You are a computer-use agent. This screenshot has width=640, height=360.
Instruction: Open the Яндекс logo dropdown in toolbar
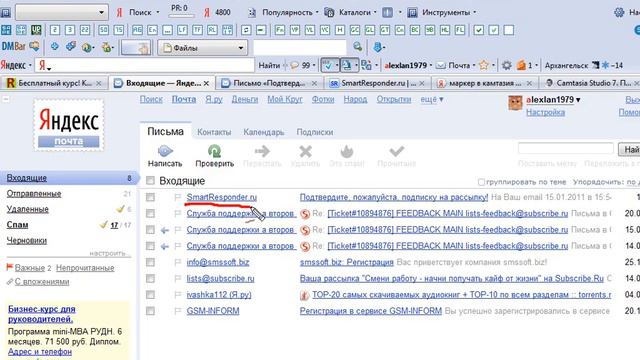tap(16, 65)
